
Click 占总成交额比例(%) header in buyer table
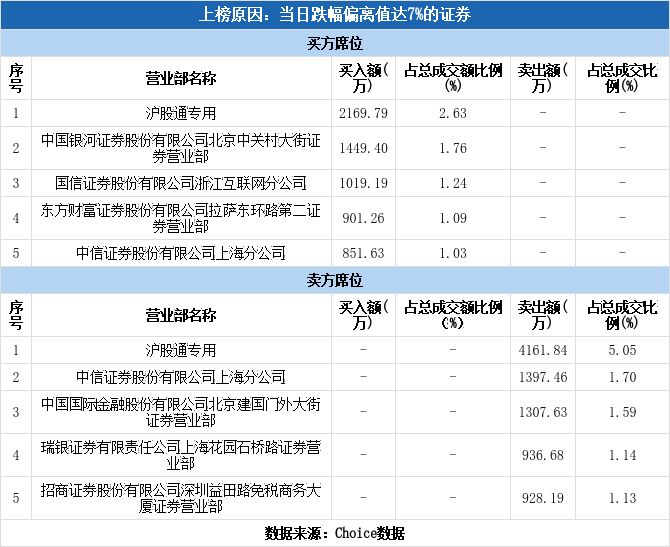pos(453,78)
